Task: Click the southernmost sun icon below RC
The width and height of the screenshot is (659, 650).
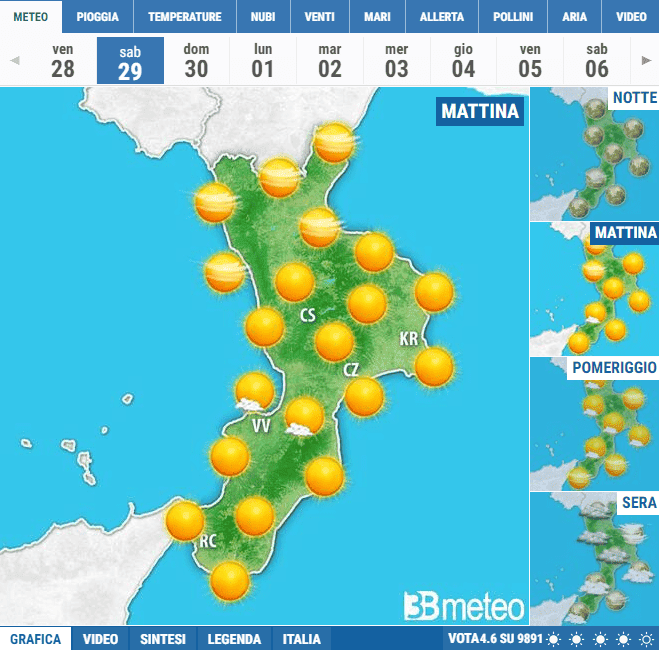Action: click(x=230, y=581)
